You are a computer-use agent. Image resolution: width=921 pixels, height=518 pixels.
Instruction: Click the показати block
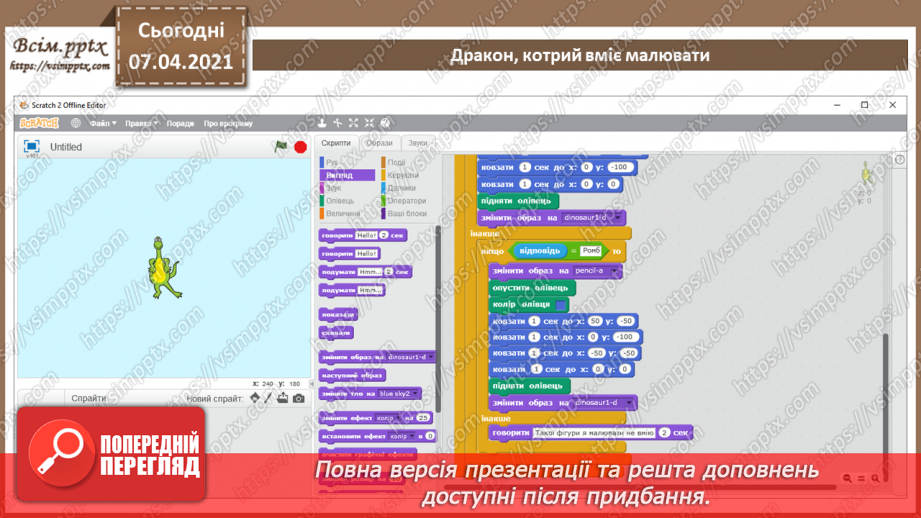point(338,314)
